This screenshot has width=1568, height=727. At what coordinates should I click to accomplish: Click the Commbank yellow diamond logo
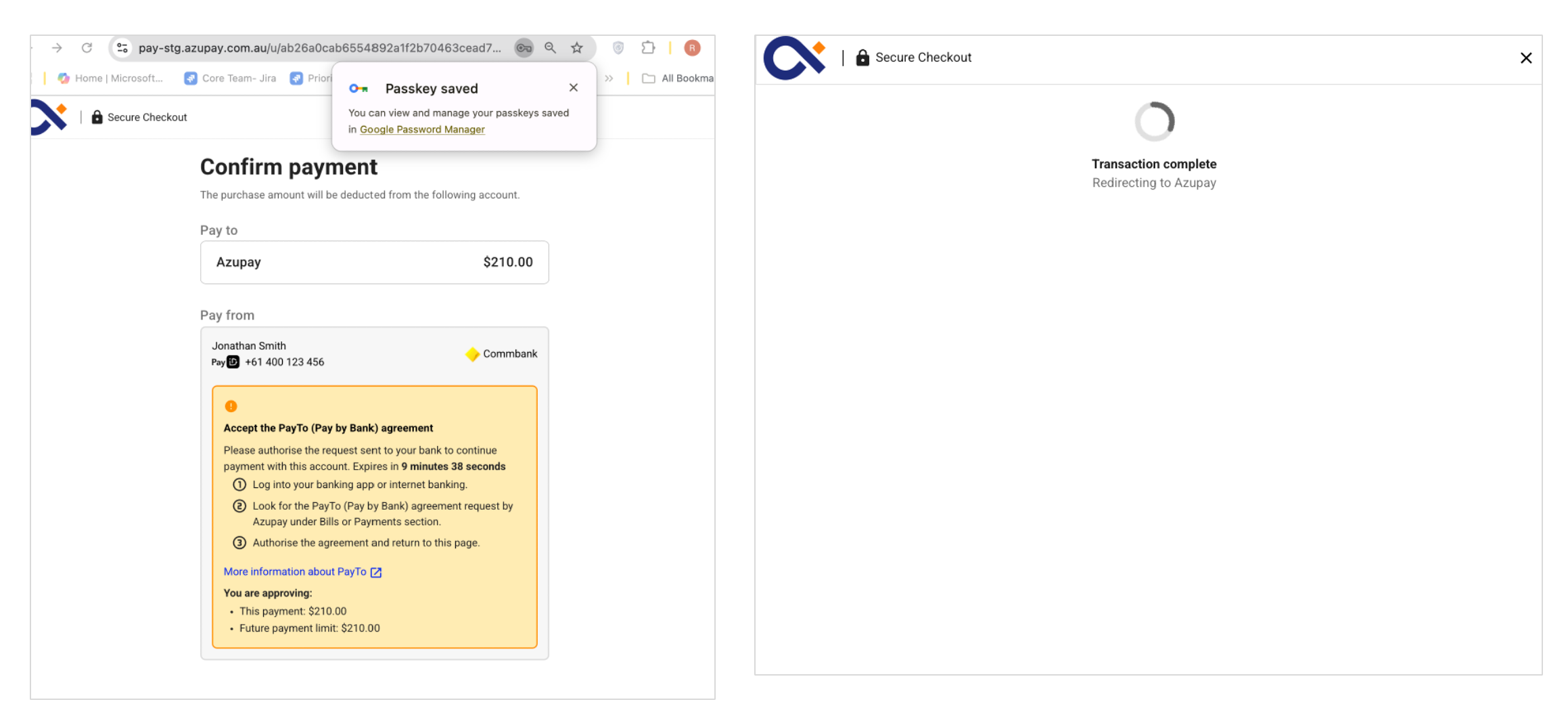(x=472, y=354)
